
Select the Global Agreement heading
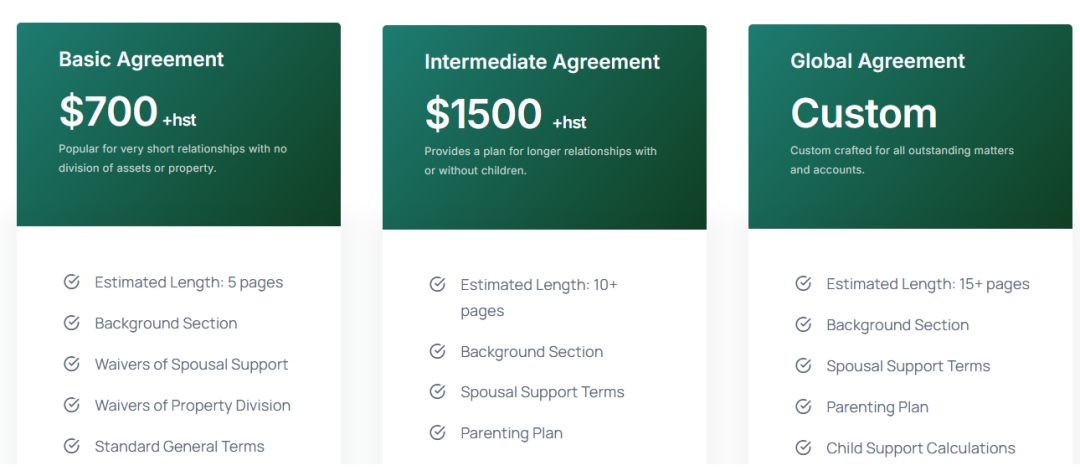(x=878, y=61)
